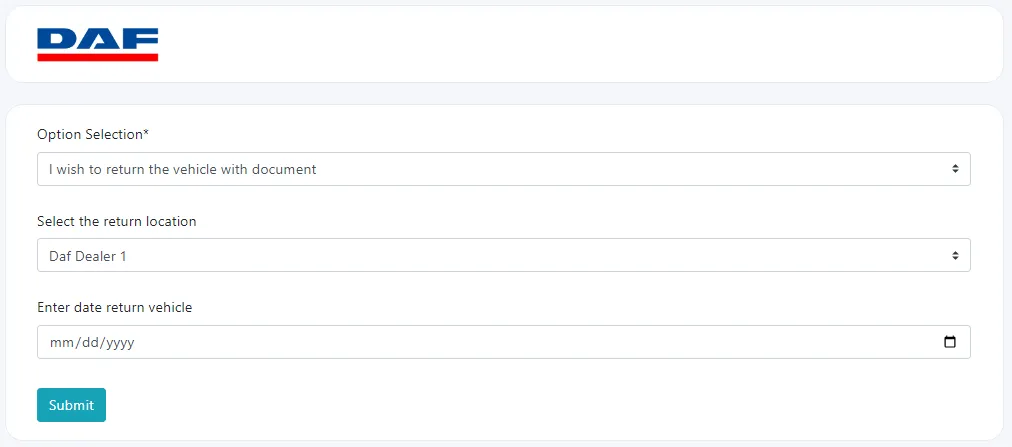Click the 'Select the return location' label
The width and height of the screenshot is (1012, 447).
(117, 221)
